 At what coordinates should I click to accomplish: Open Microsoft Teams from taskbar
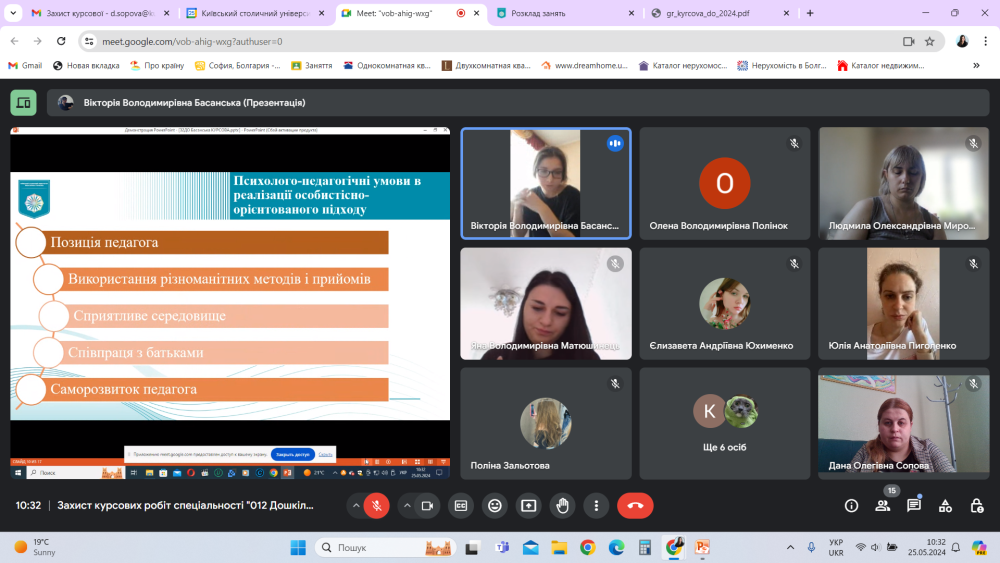point(502,548)
